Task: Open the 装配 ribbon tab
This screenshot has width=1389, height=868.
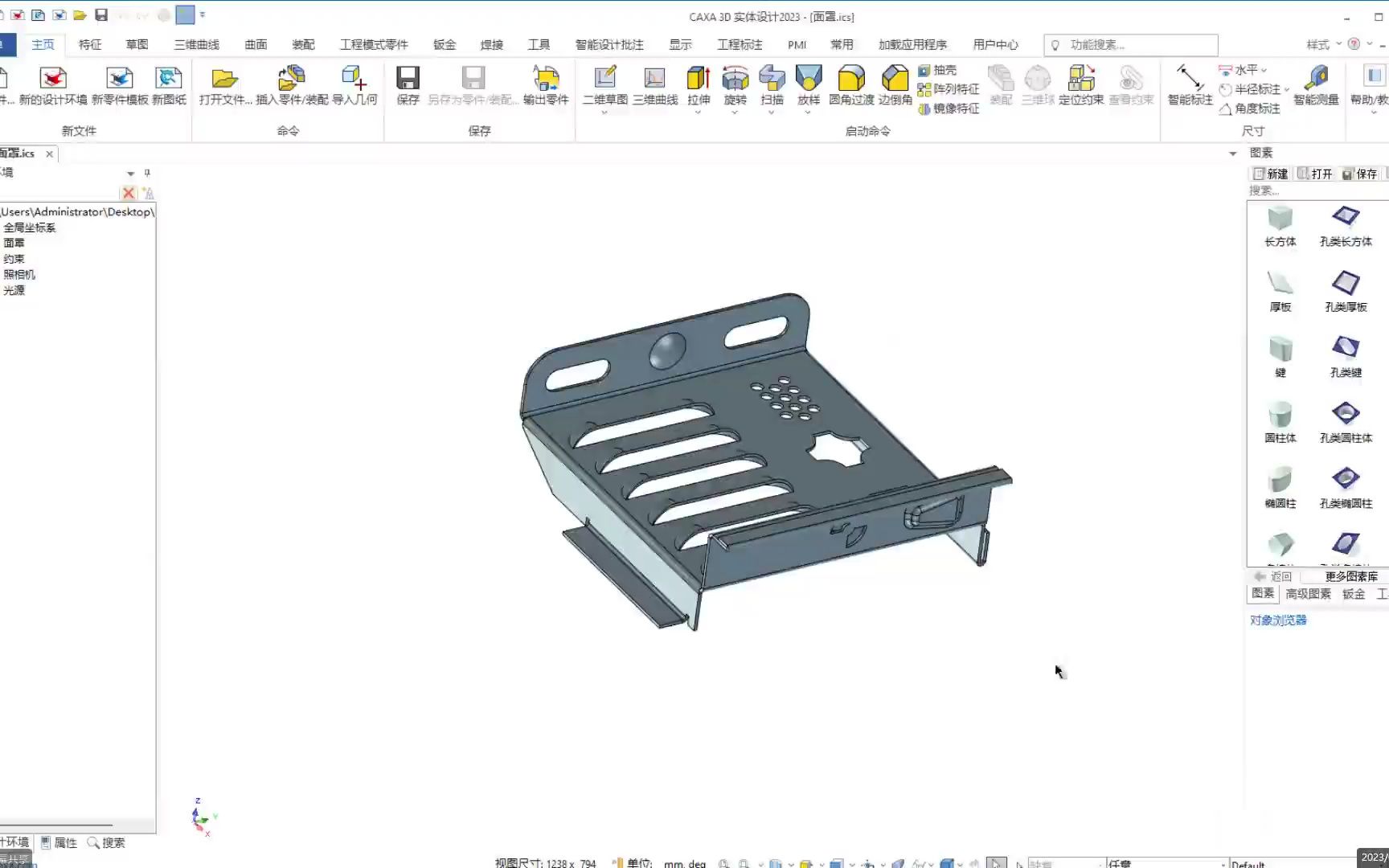Action: pyautogui.click(x=303, y=45)
